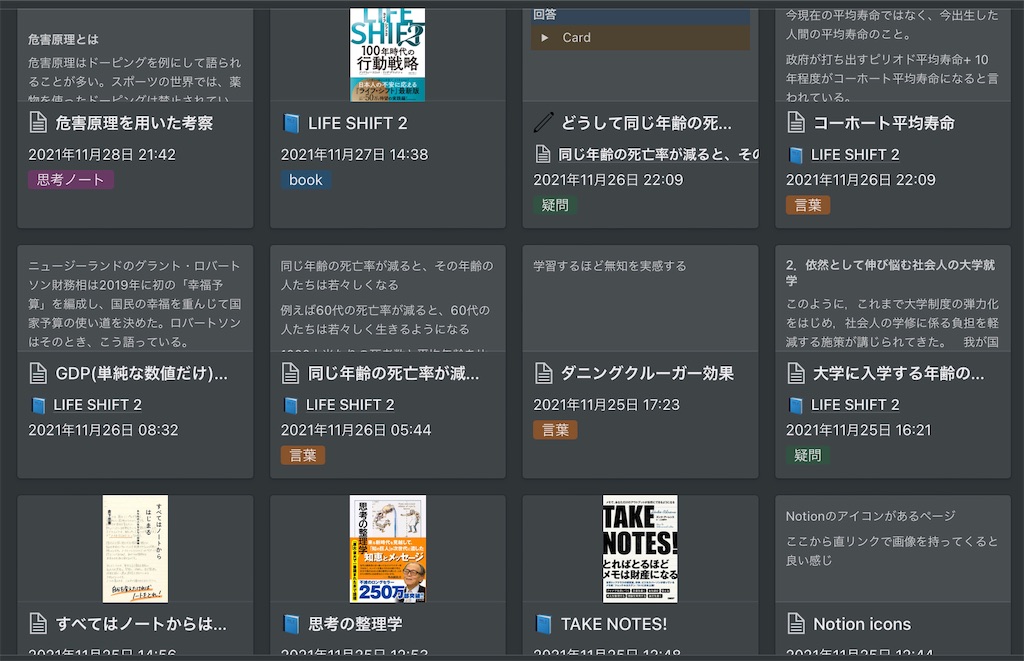Open the Notion icons page
The height and width of the screenshot is (661, 1024).
pos(862,624)
